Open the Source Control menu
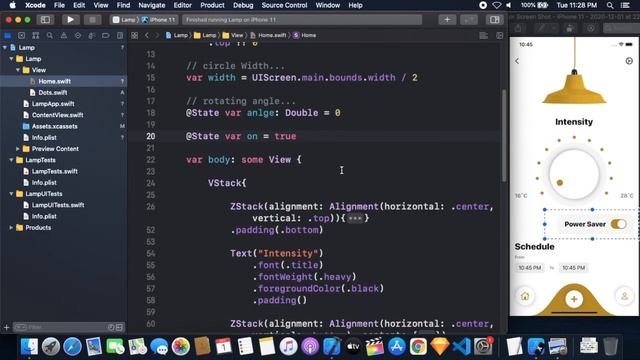The image size is (640, 360). (x=284, y=5)
